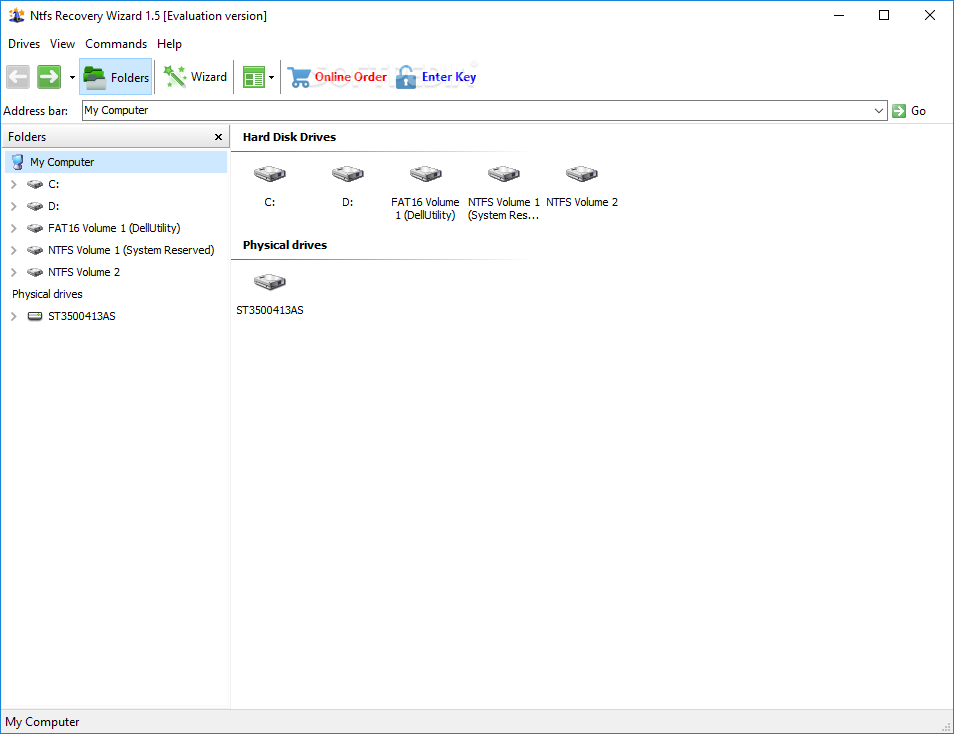Click the green Forward navigation arrow
The height and width of the screenshot is (734, 954).
click(49, 77)
